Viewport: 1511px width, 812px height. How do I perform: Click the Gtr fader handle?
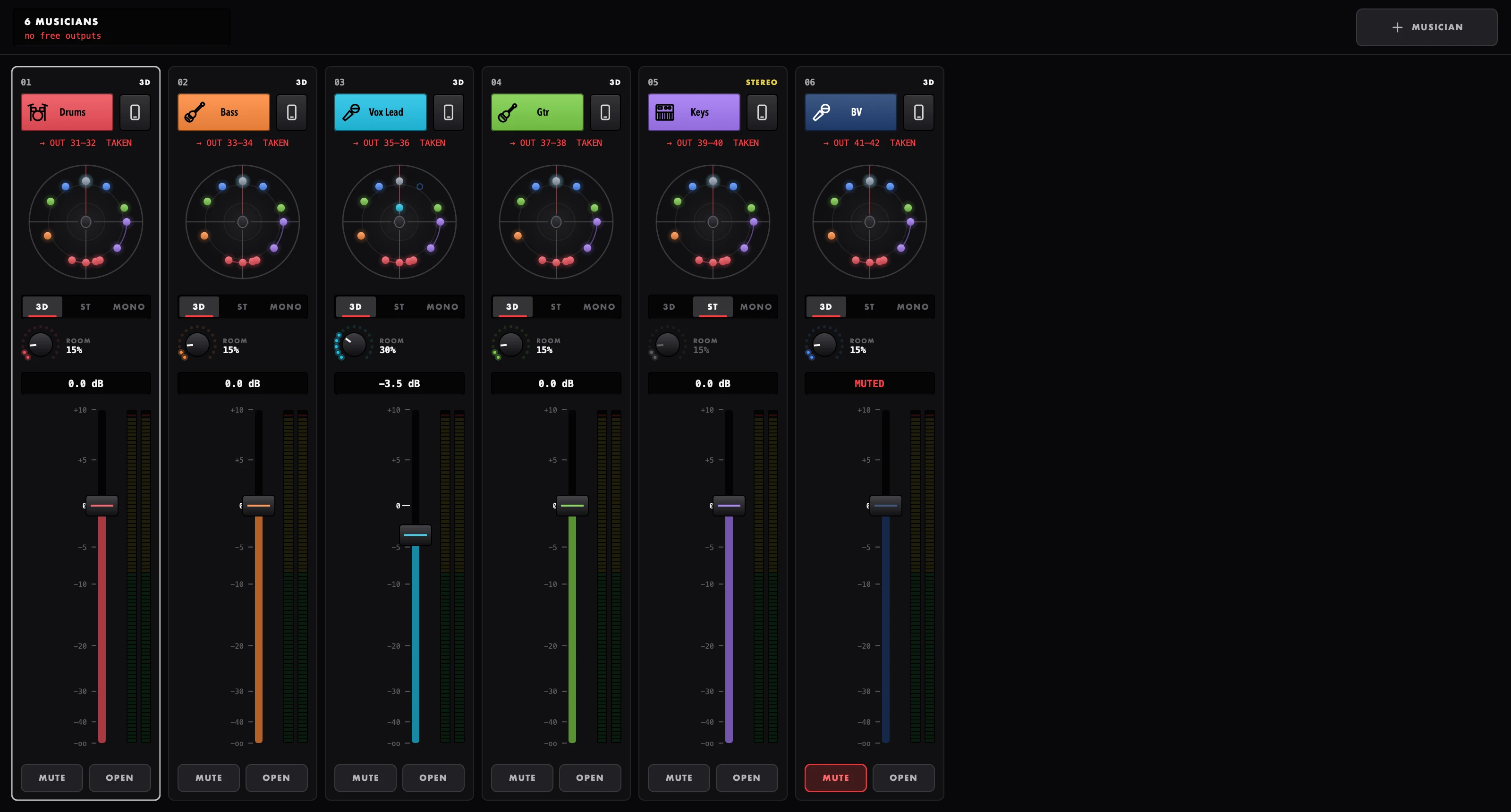pos(572,505)
